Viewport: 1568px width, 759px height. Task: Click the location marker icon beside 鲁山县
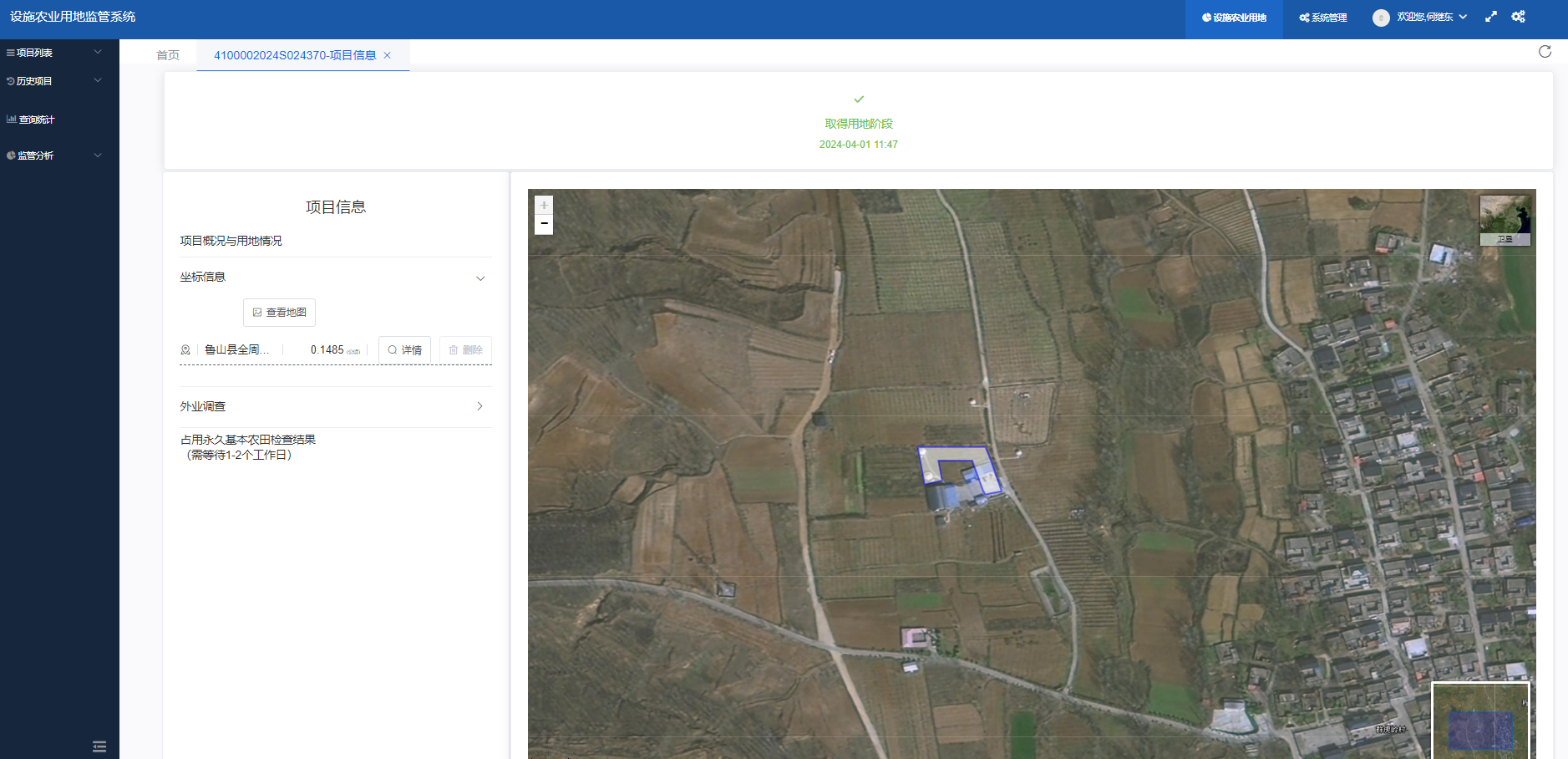click(185, 350)
